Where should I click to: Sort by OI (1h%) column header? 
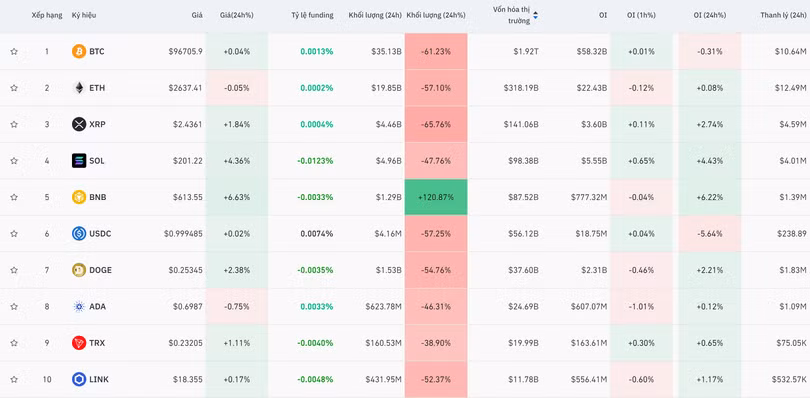[641, 16]
